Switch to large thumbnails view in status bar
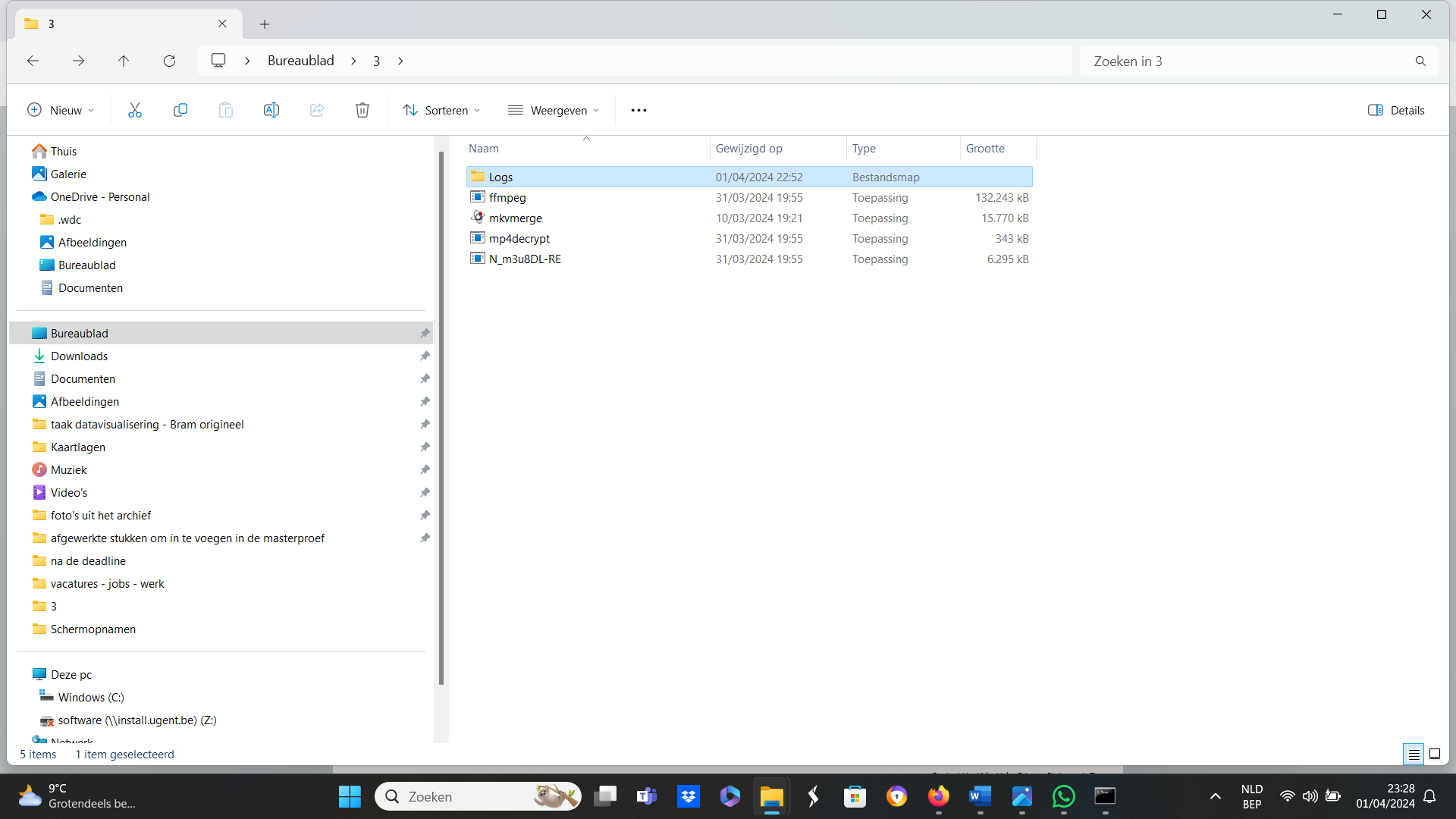The height and width of the screenshot is (819, 1456). [1435, 754]
